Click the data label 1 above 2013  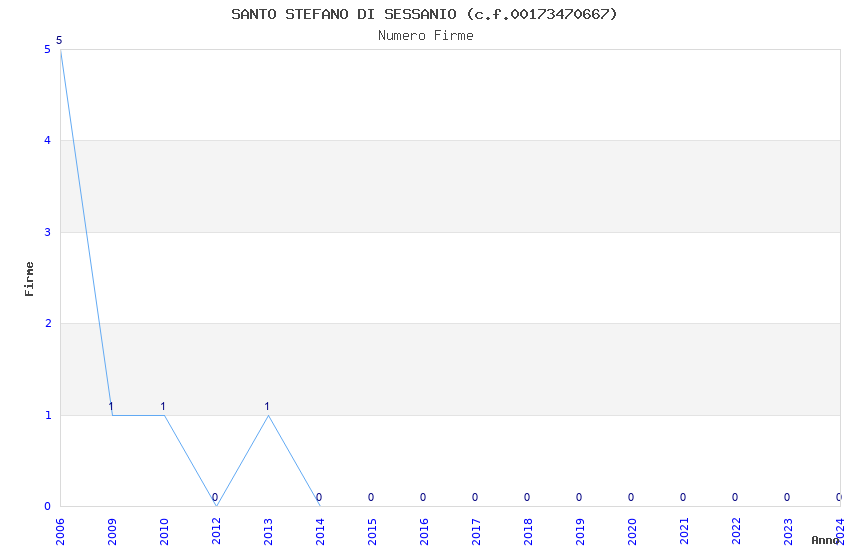point(267,406)
